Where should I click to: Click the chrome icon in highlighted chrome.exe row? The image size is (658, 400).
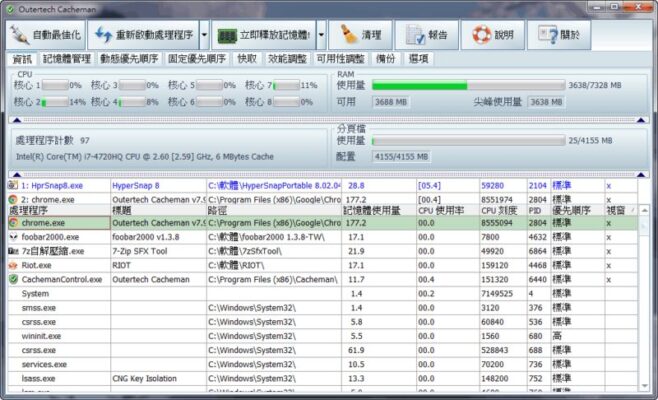[13, 223]
